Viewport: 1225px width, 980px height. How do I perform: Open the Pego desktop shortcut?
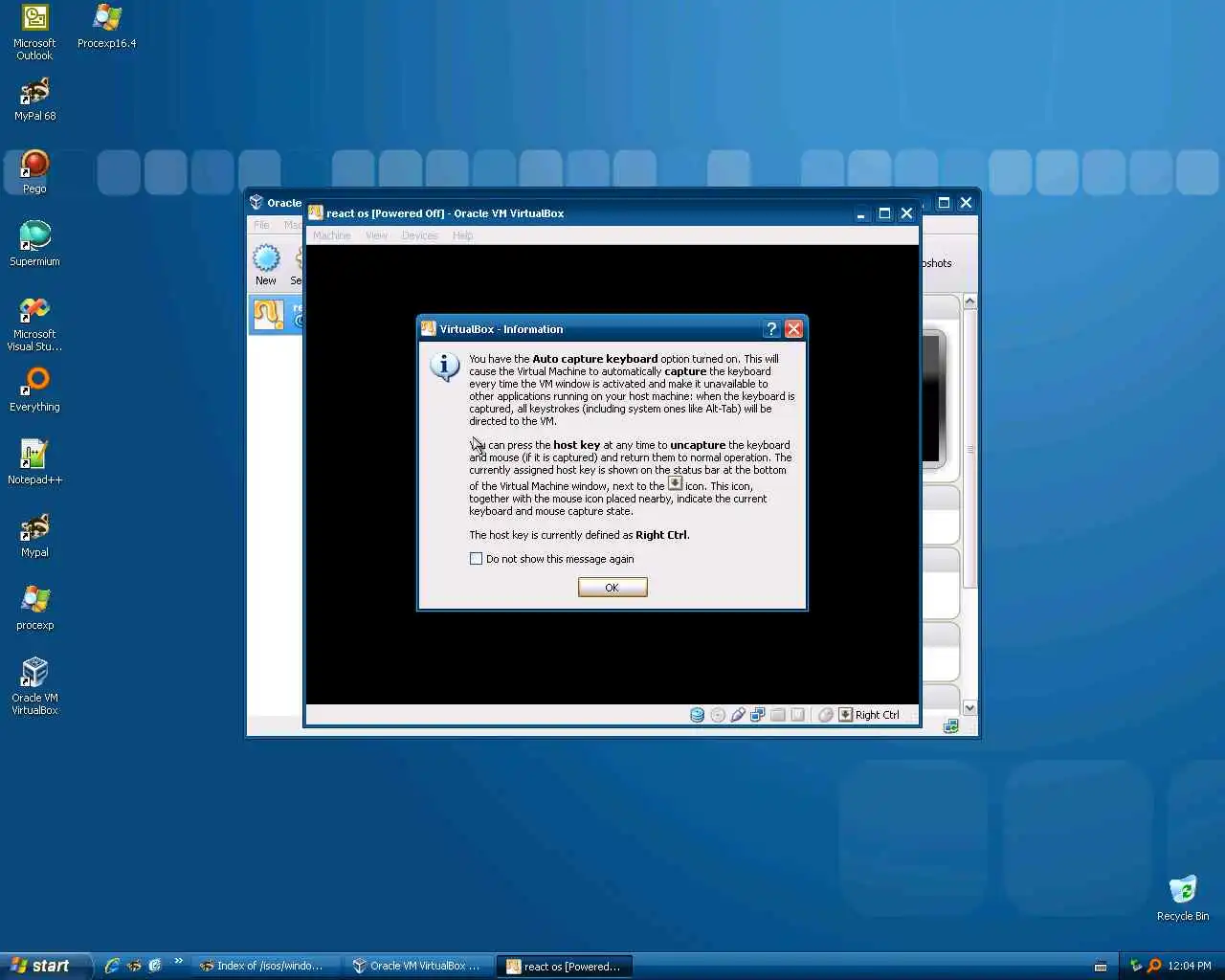tap(34, 172)
